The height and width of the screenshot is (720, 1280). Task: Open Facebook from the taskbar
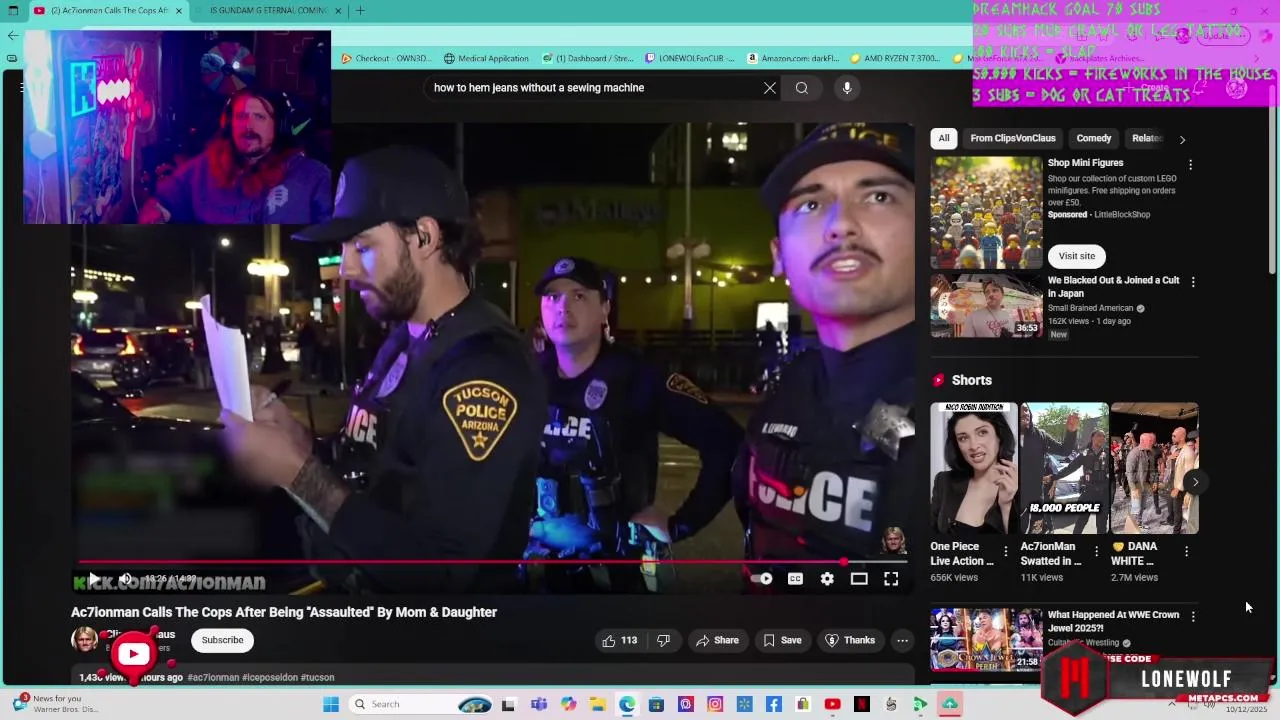[773, 704]
